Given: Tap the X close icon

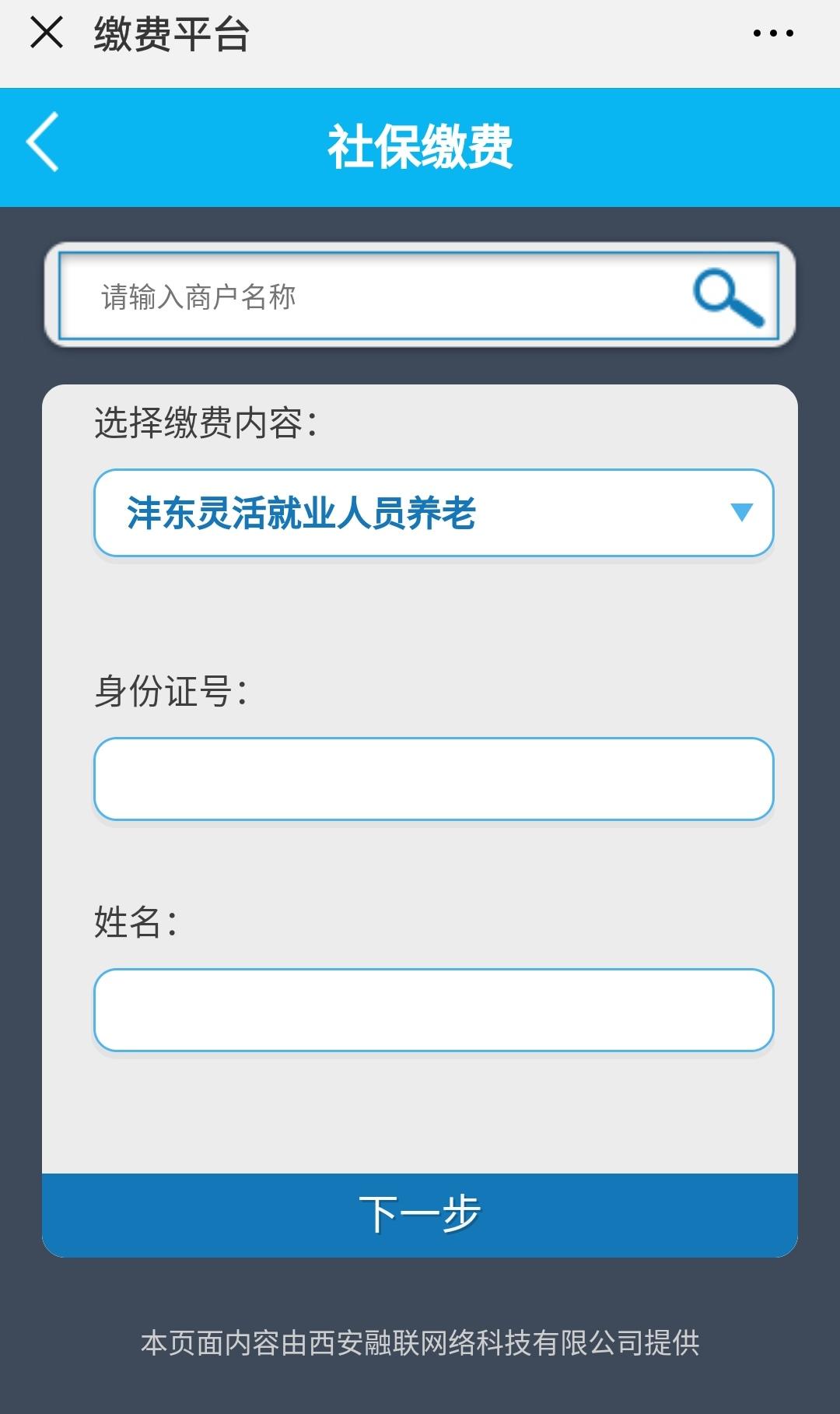Looking at the screenshot, I should pos(47,33).
